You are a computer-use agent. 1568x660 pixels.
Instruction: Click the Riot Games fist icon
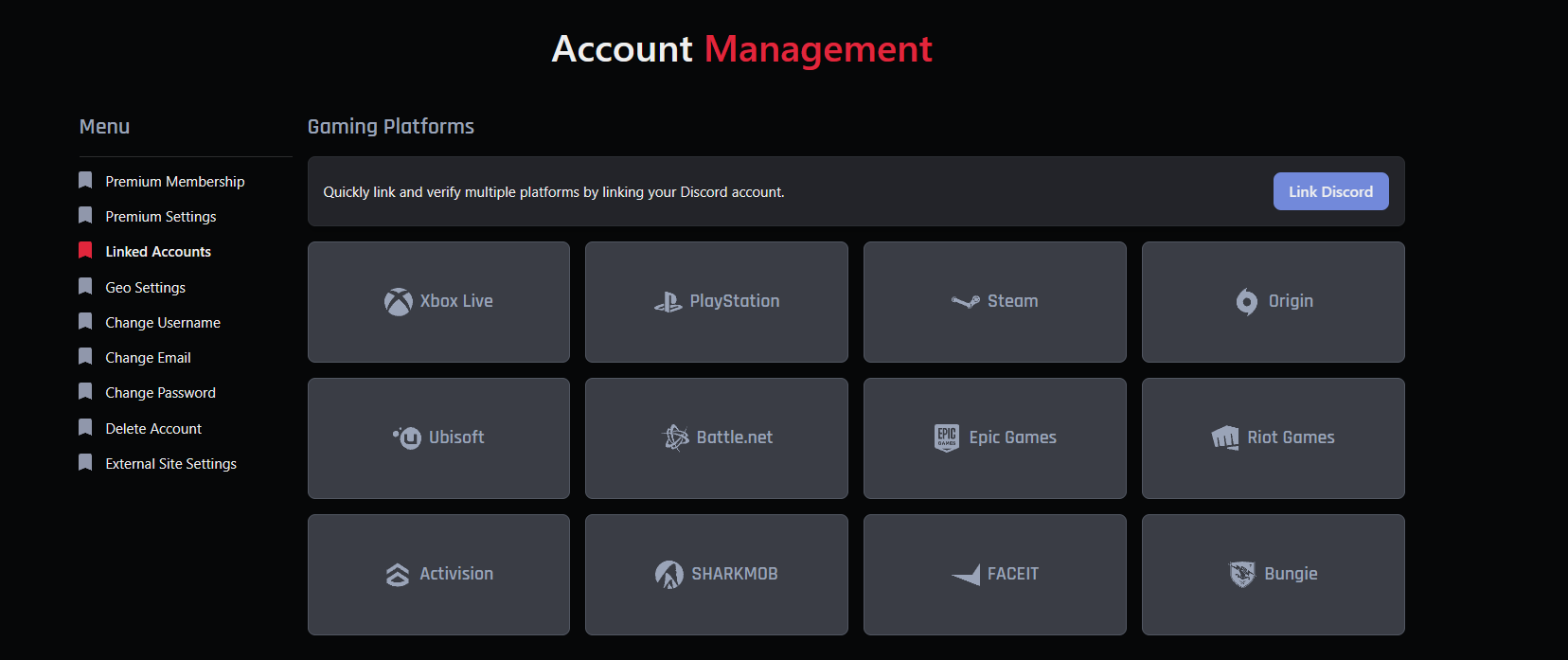tap(1225, 437)
